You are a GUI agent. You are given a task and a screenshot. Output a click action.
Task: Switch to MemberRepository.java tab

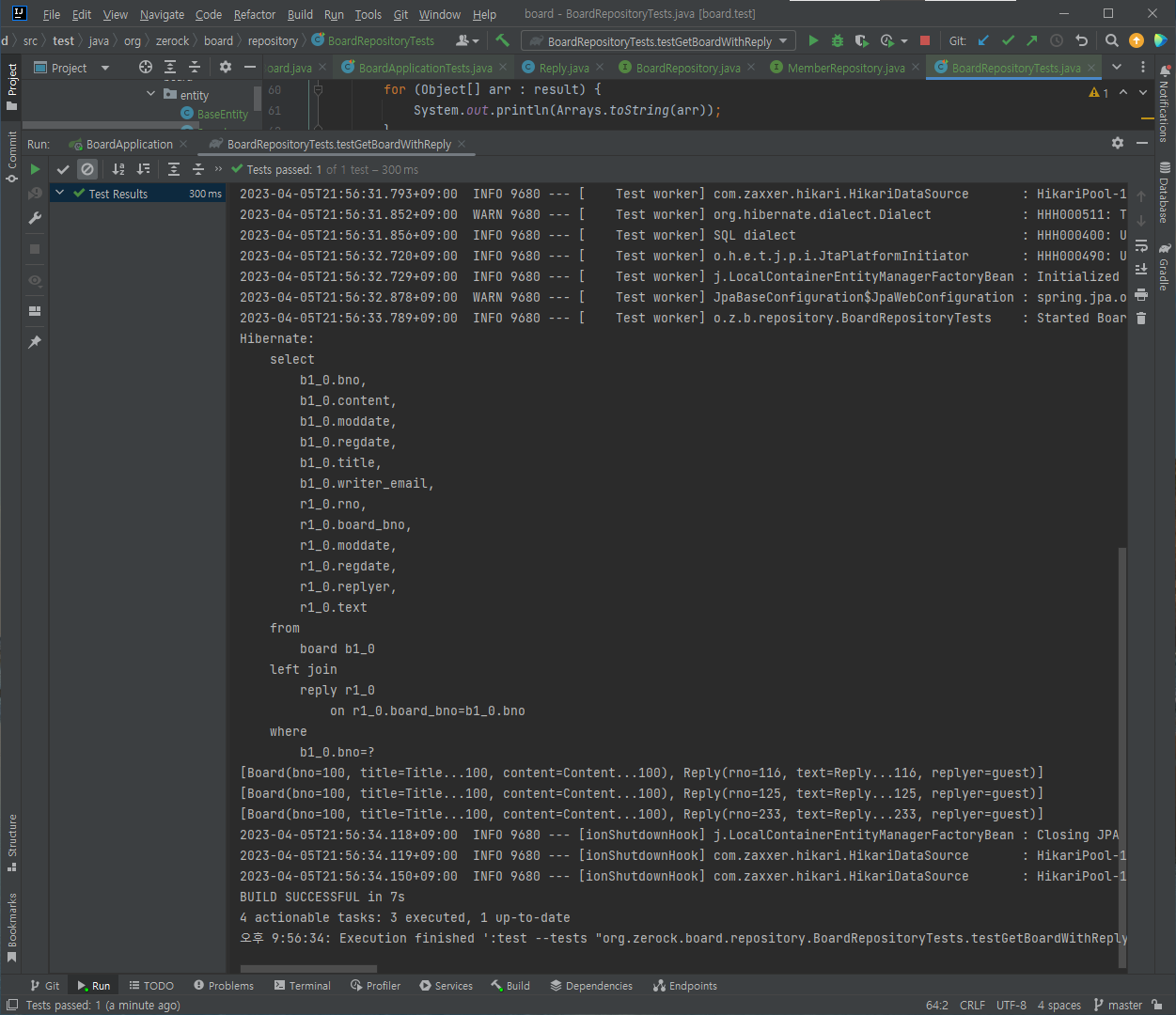846,68
